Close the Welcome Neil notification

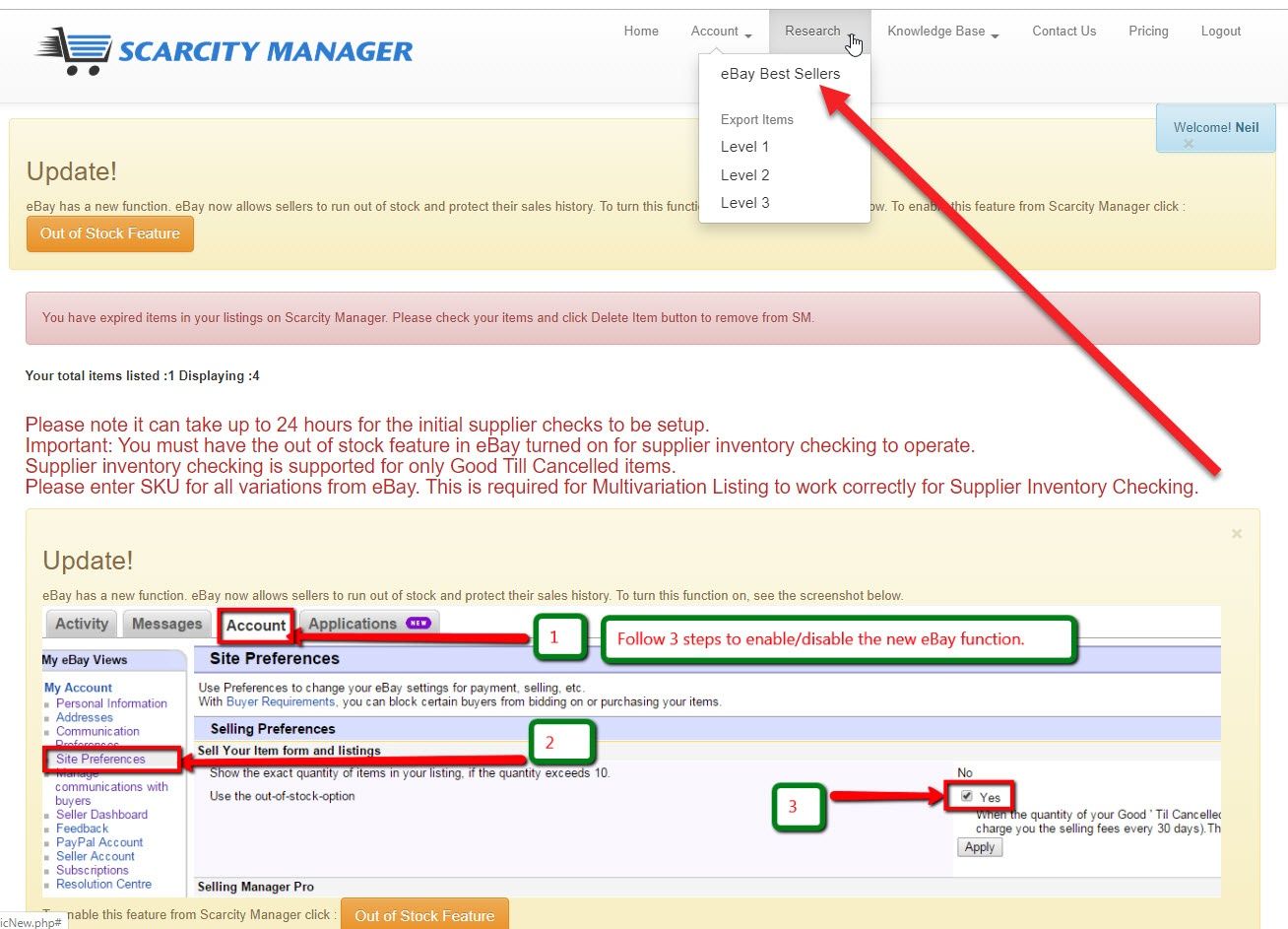tap(1189, 144)
